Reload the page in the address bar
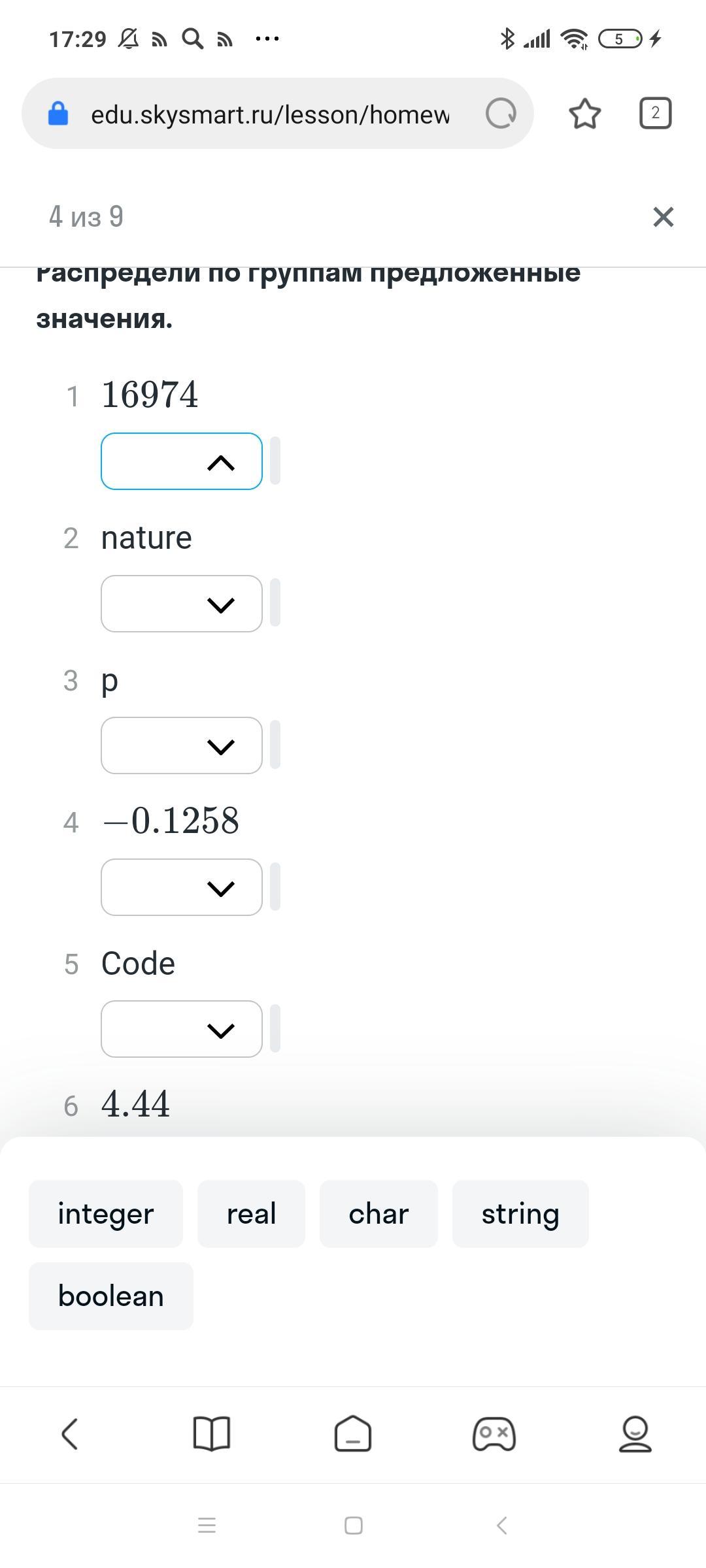Viewport: 706px width, 1568px height. [501, 114]
